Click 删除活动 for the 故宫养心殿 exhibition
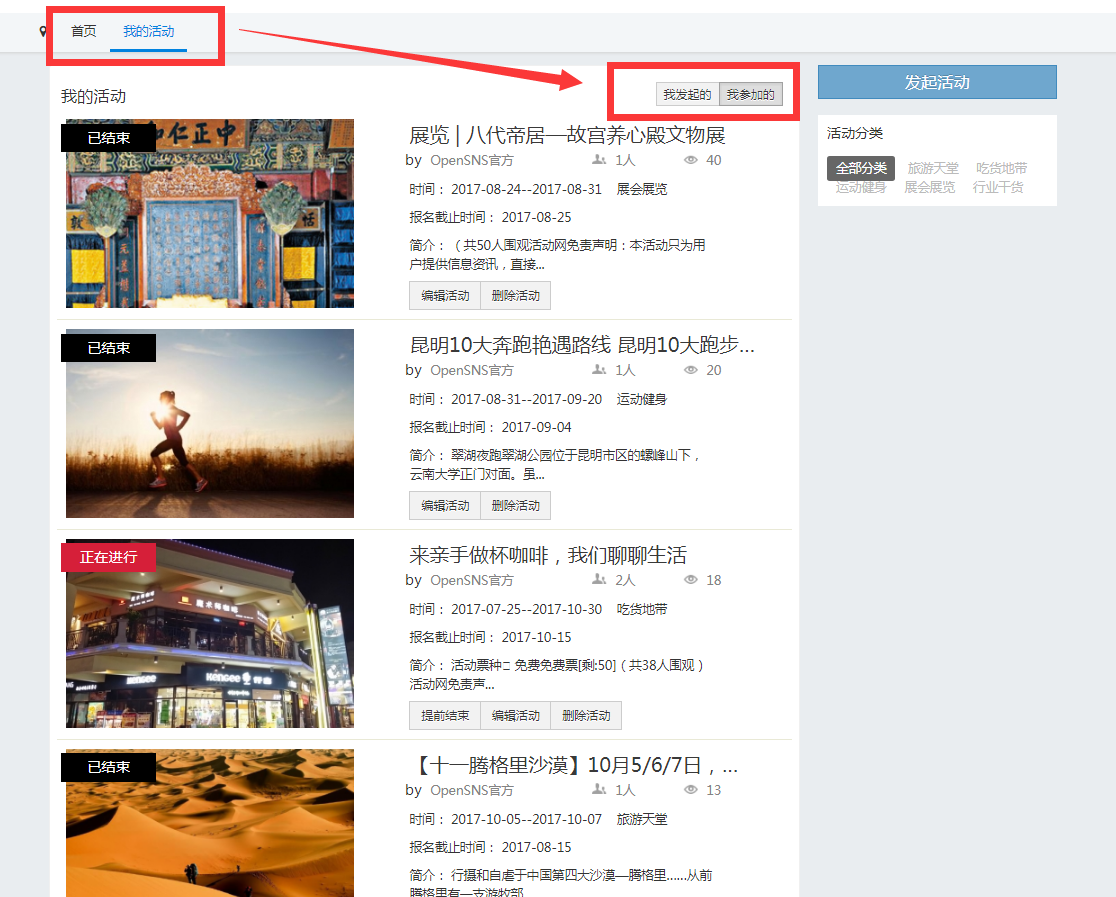Image resolution: width=1116 pixels, height=897 pixels. point(515,295)
